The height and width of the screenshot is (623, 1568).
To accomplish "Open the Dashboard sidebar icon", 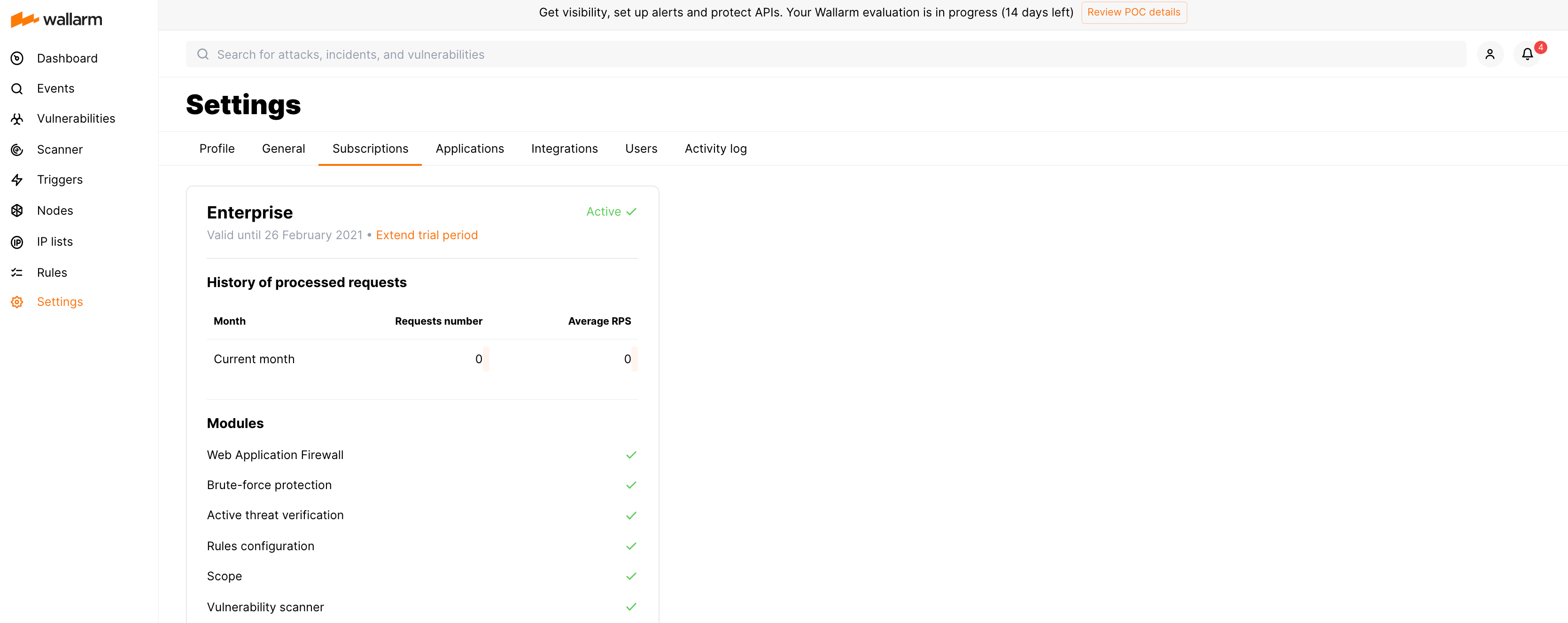I will coord(17,58).
